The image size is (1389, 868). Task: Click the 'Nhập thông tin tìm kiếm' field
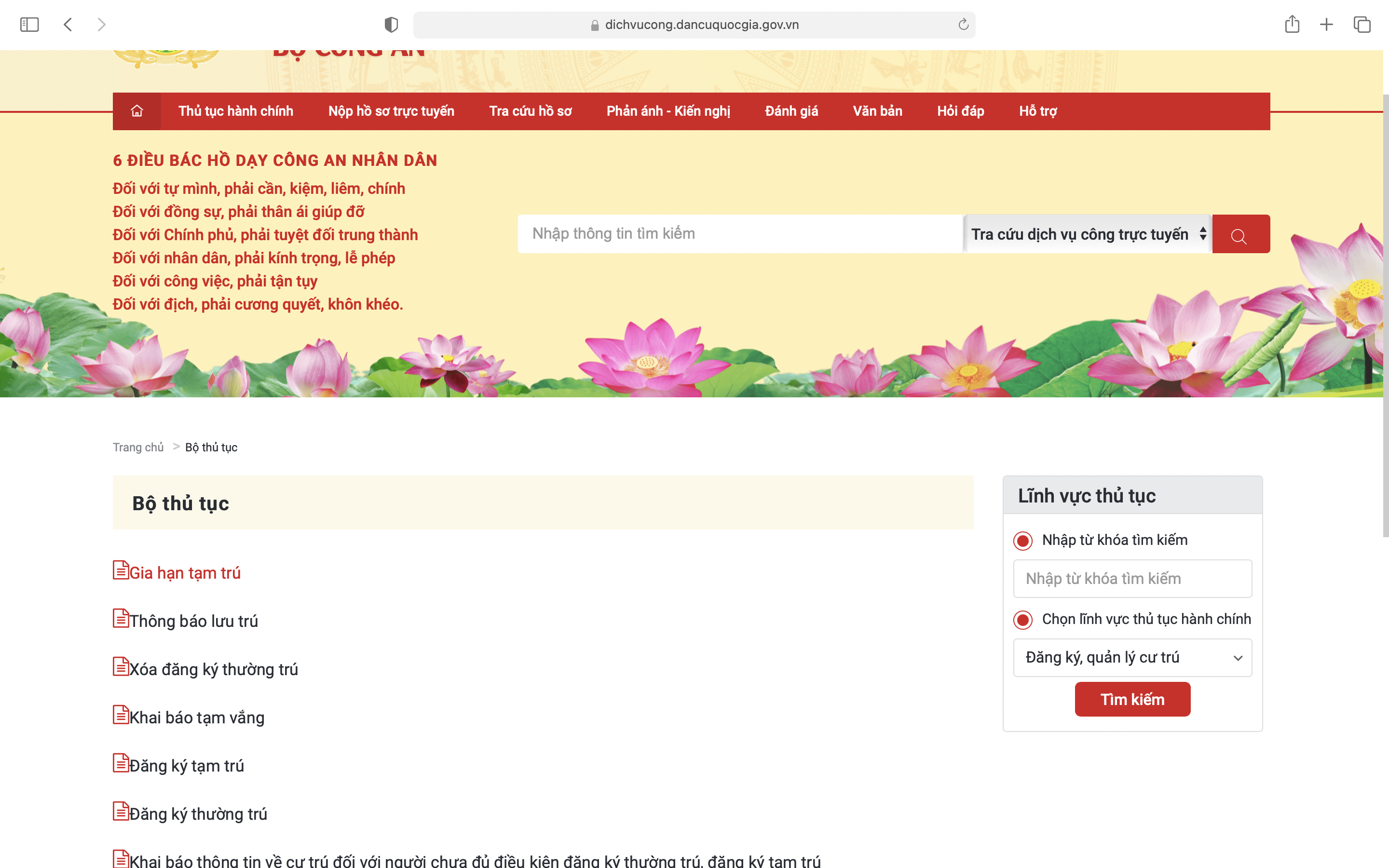[739, 234]
